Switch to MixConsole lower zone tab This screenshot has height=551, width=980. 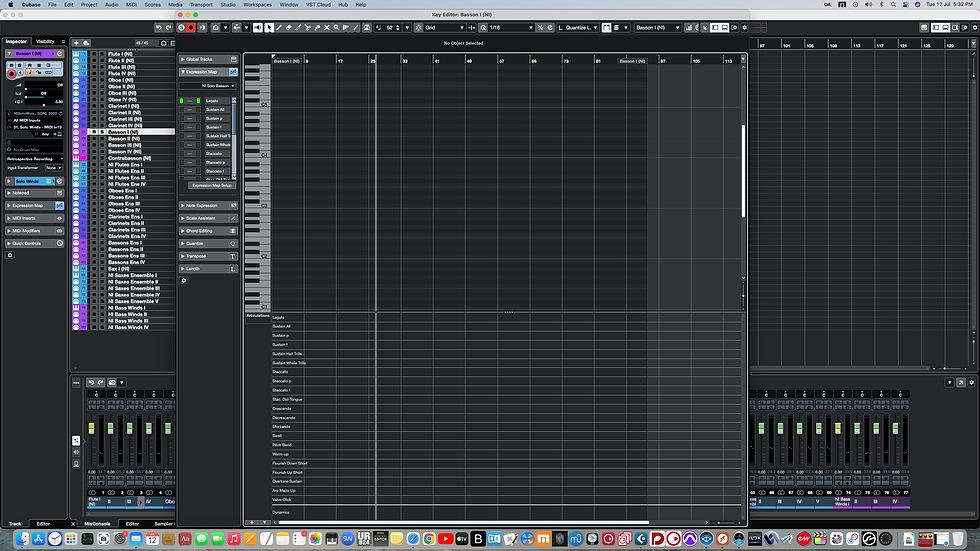[97, 524]
